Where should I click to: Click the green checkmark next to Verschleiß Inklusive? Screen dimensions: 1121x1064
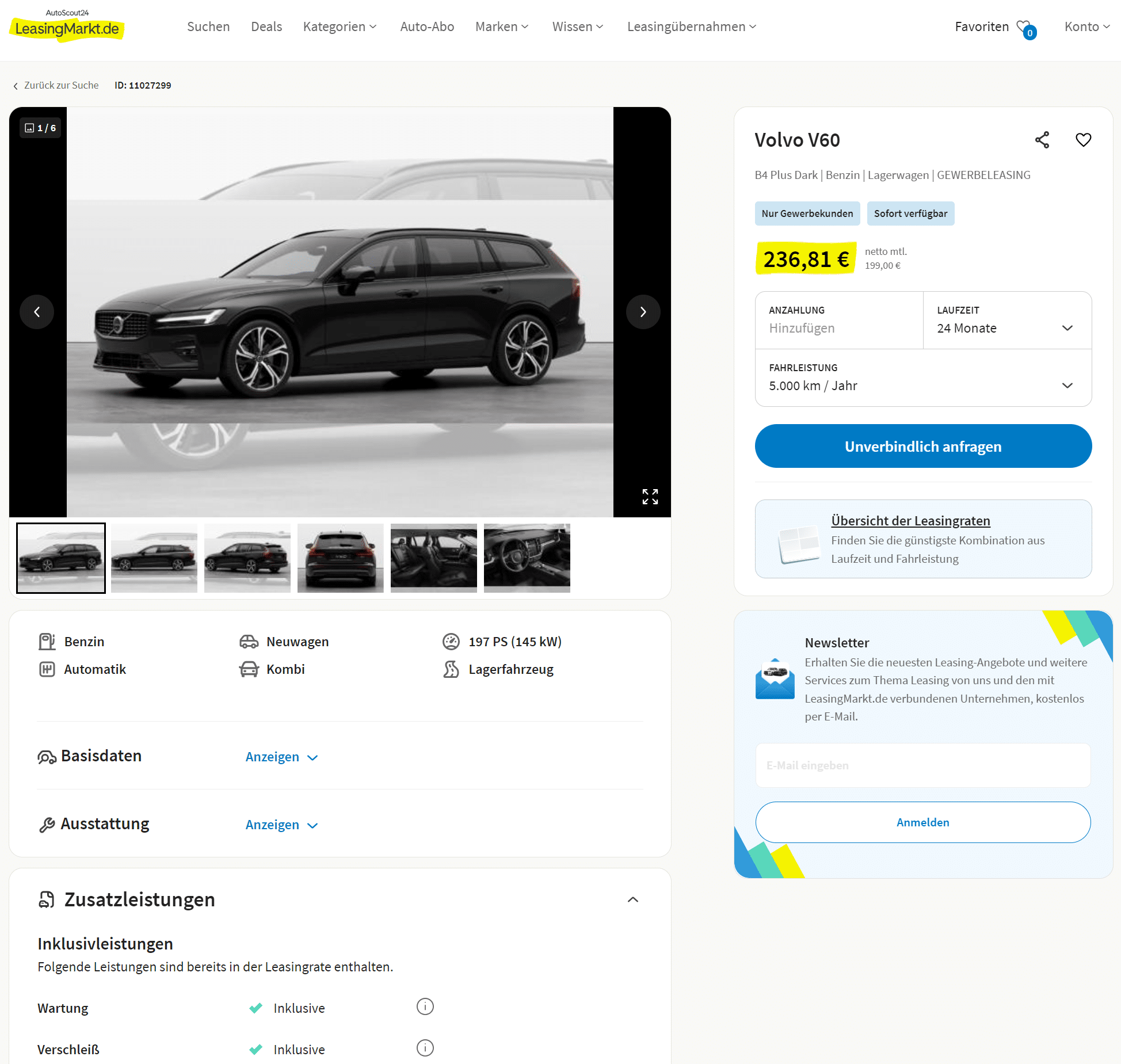[256, 1049]
